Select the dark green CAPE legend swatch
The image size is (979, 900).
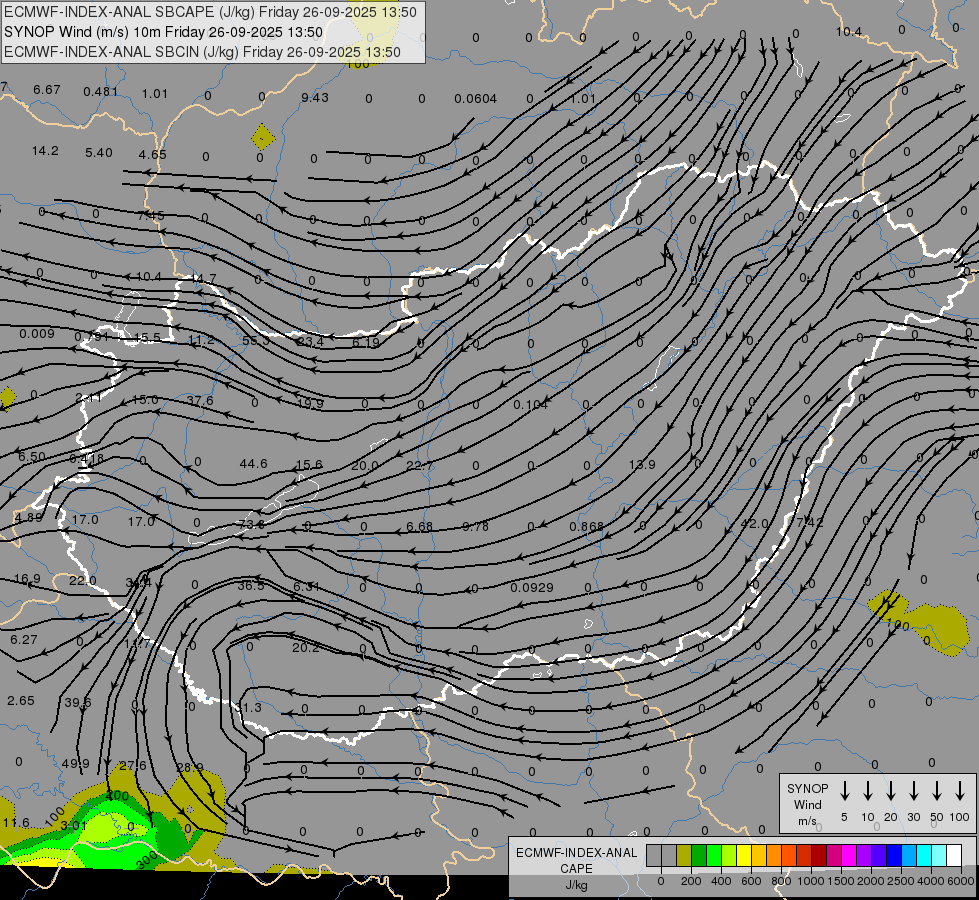699,856
